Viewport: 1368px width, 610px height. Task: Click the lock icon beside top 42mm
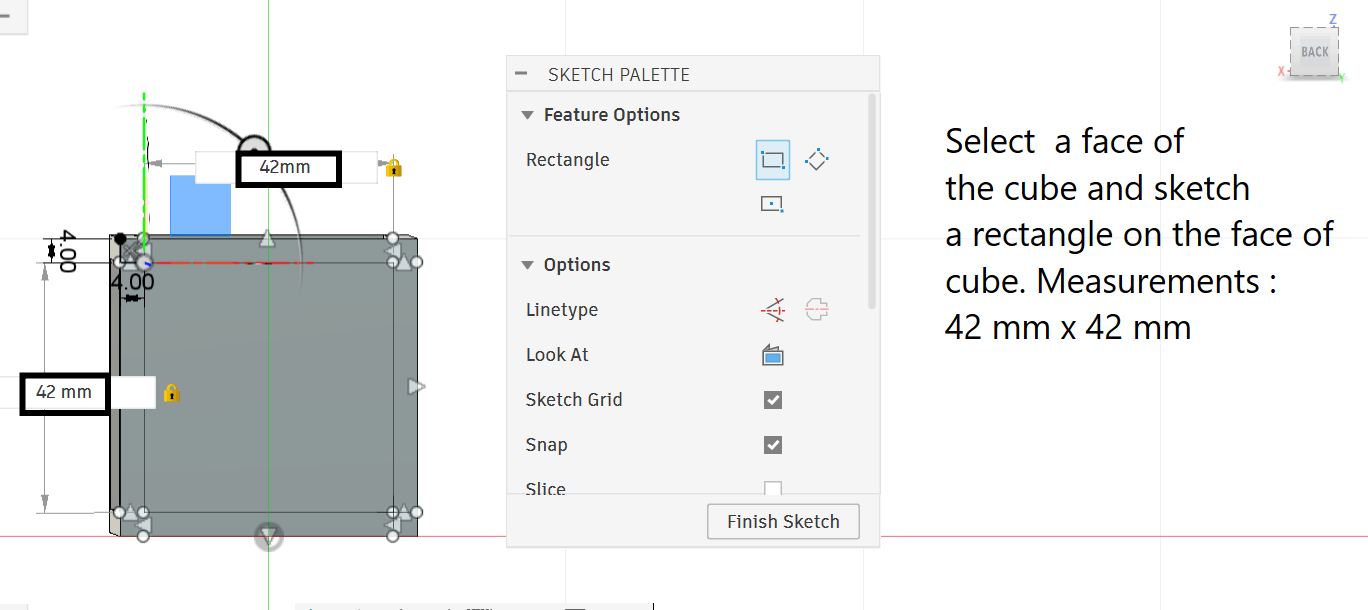(394, 168)
